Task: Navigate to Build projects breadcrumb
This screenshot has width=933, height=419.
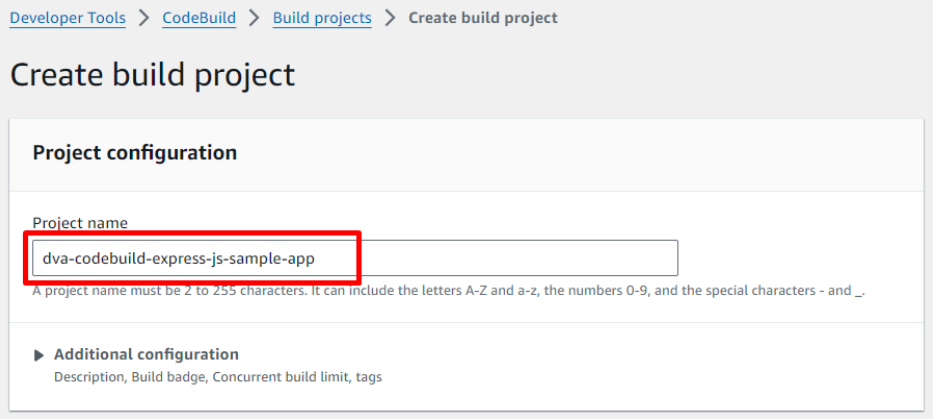Action: coord(321,18)
